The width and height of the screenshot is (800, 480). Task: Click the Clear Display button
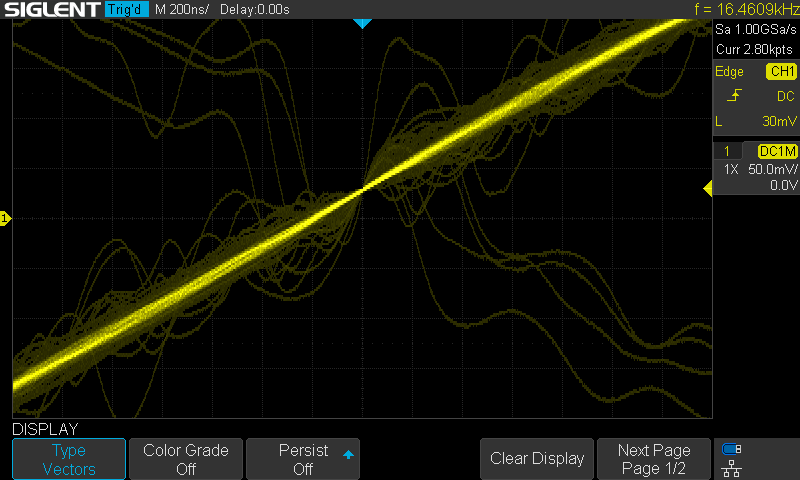click(537, 459)
